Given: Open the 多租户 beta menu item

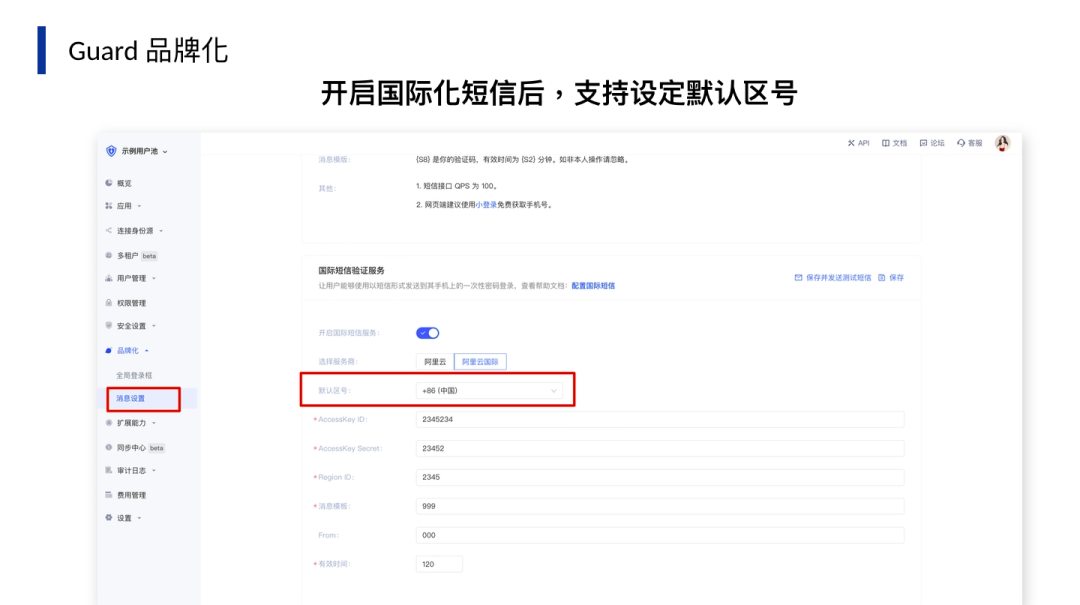Looking at the screenshot, I should pos(136,256).
